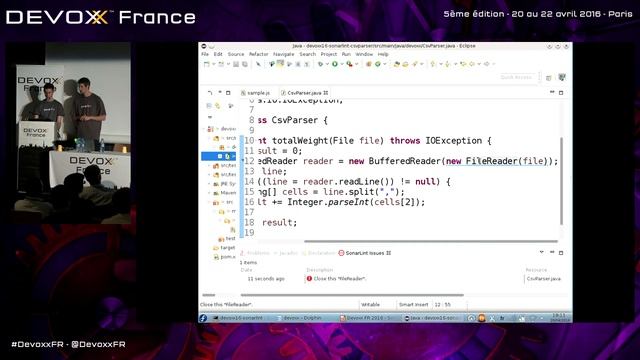Open the Back history dropdown arrow

[x=479, y=64]
